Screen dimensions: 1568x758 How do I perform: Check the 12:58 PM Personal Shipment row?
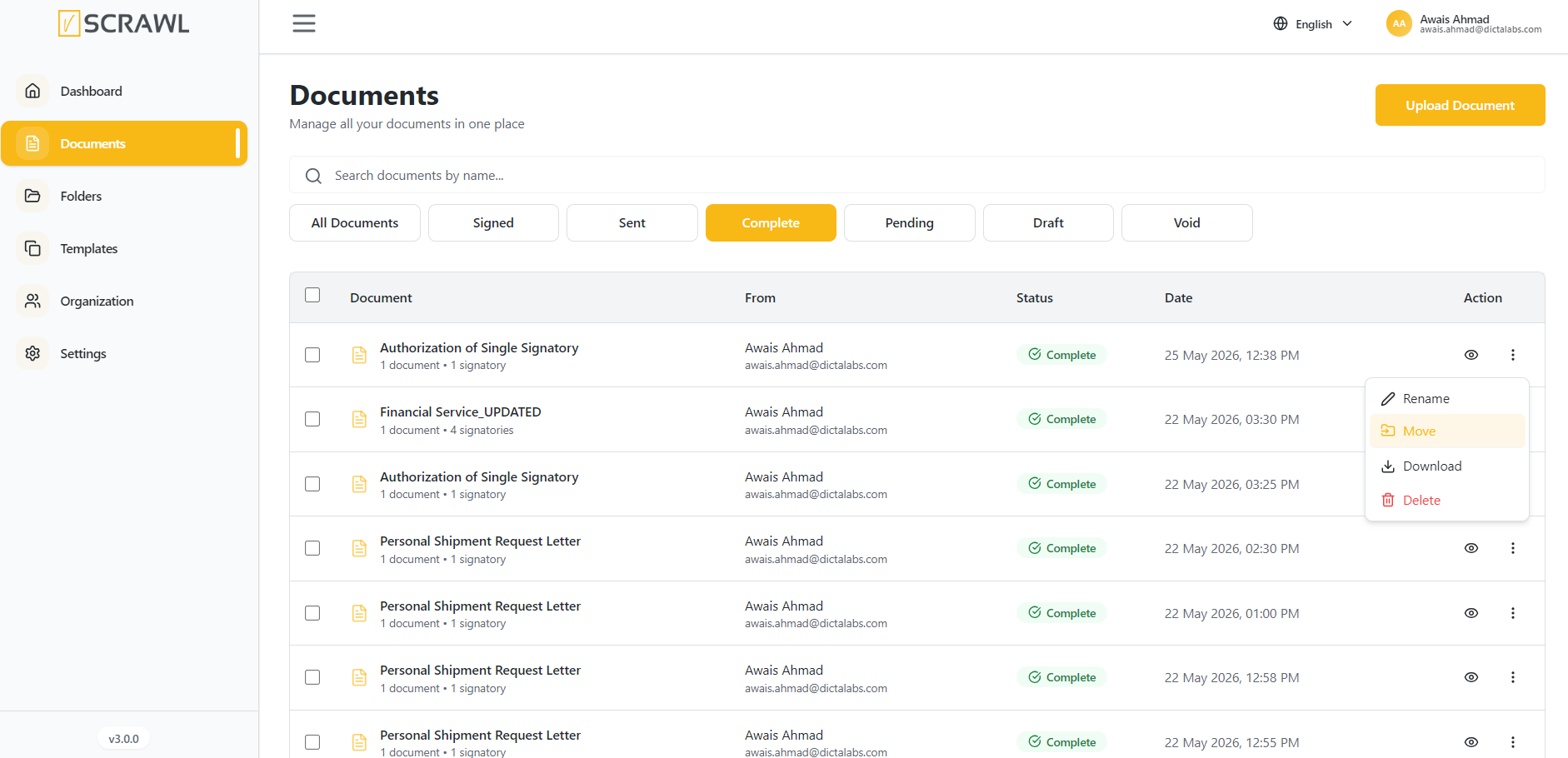point(312,677)
